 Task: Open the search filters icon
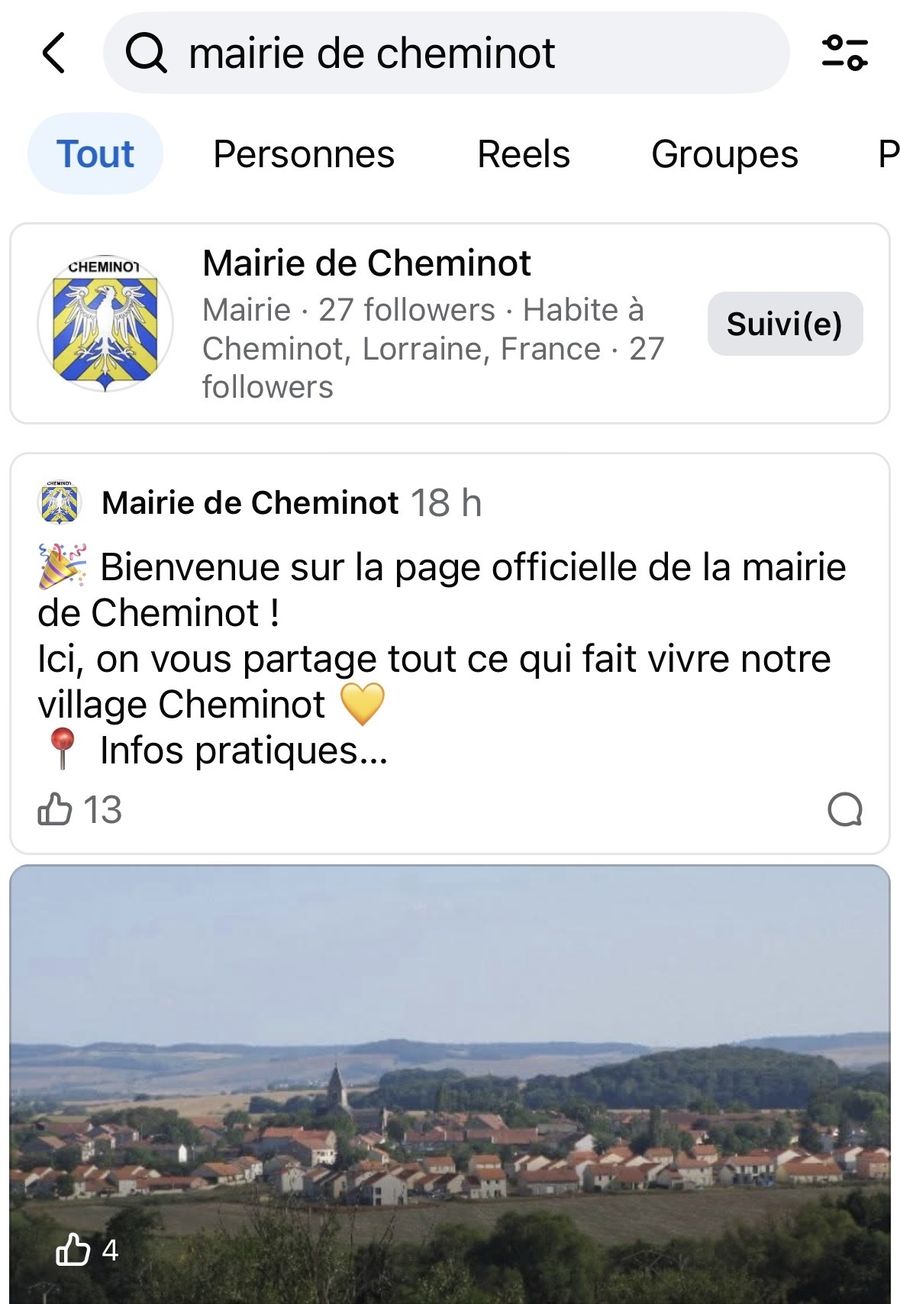[x=845, y=53]
